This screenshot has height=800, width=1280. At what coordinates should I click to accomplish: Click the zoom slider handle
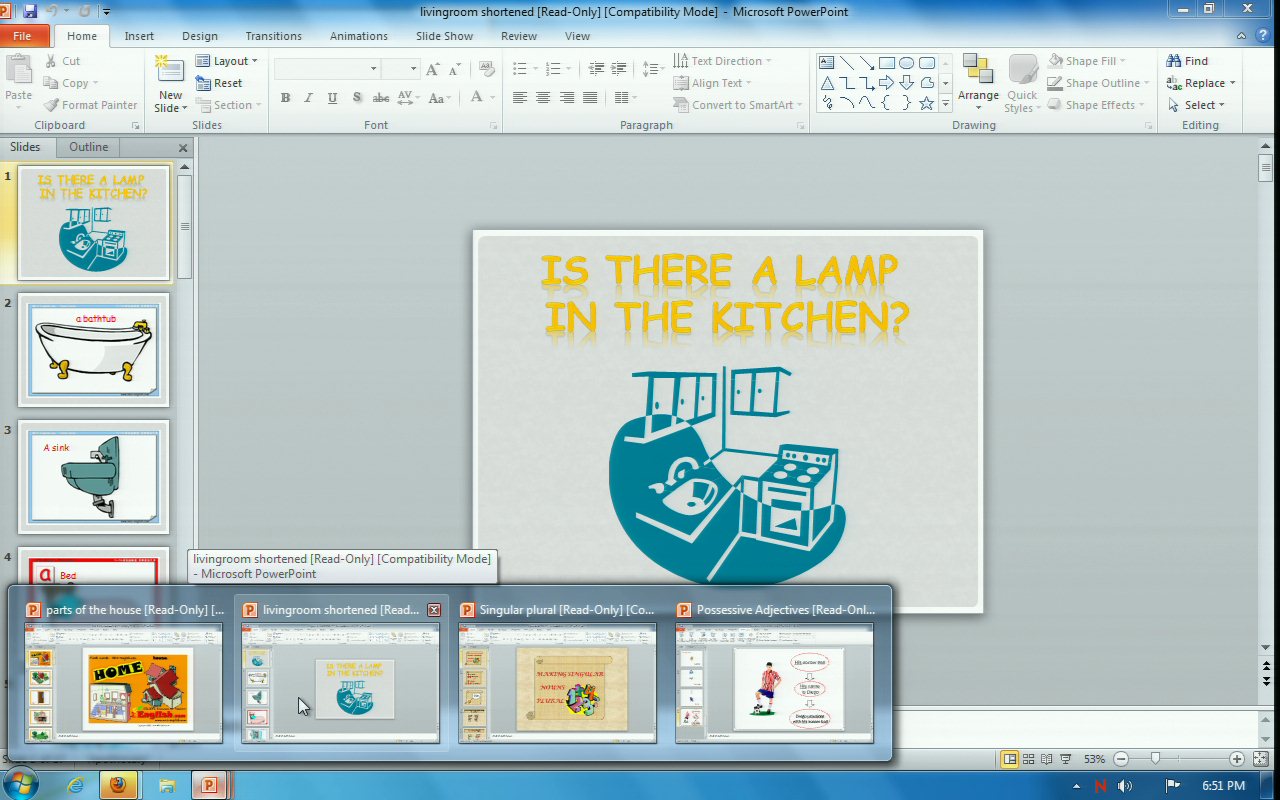click(1156, 759)
